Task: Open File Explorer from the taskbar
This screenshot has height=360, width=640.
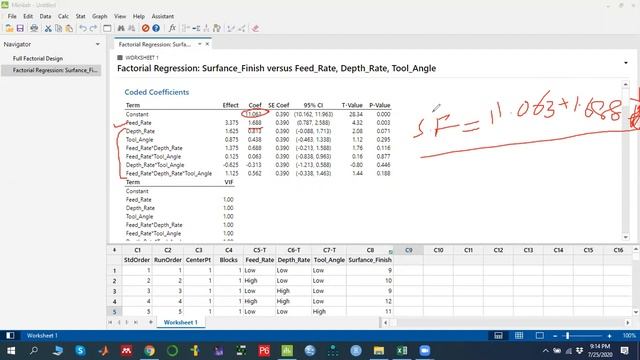Action: (379, 351)
